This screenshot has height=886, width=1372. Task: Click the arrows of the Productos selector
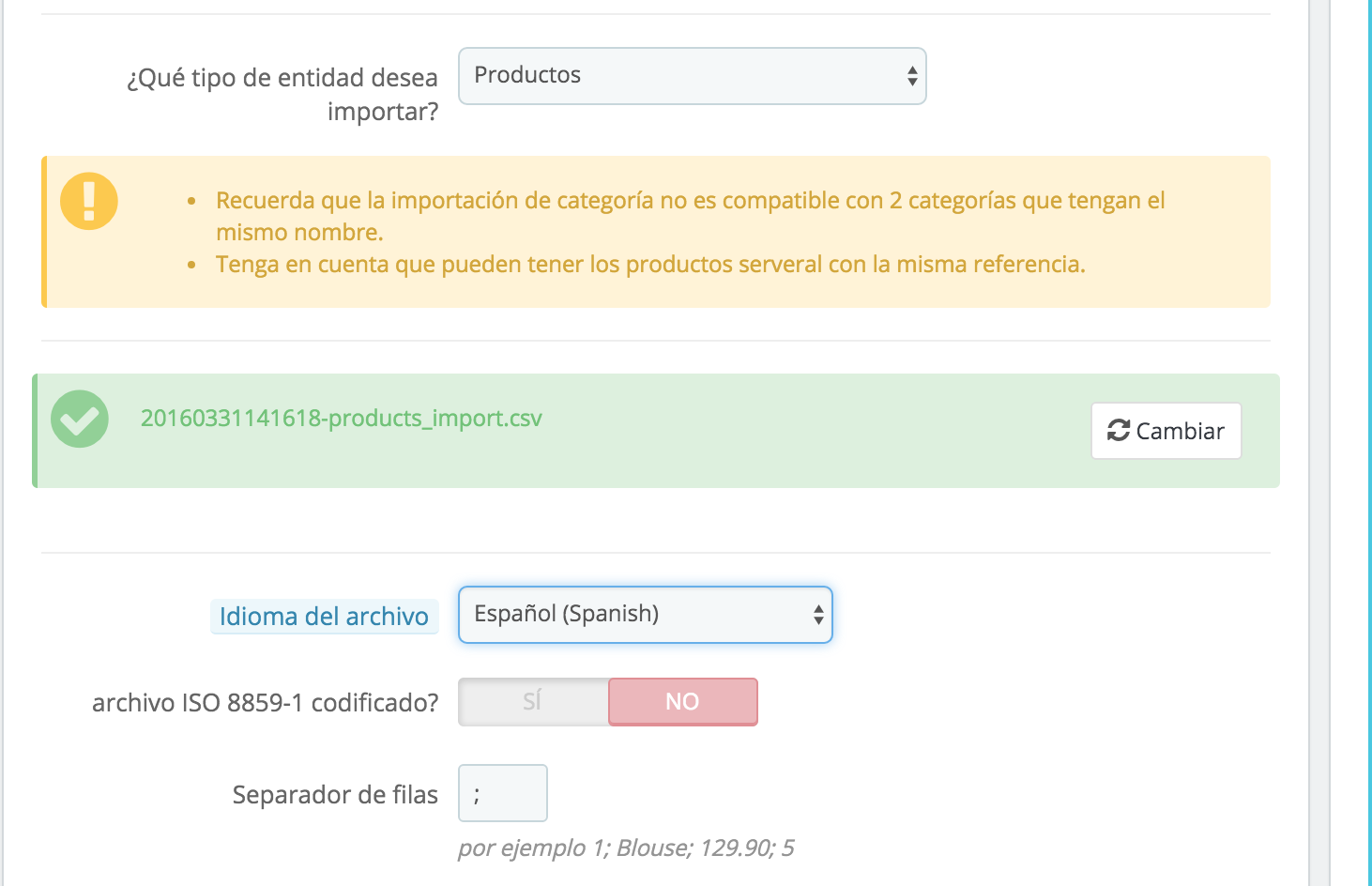[x=912, y=76]
